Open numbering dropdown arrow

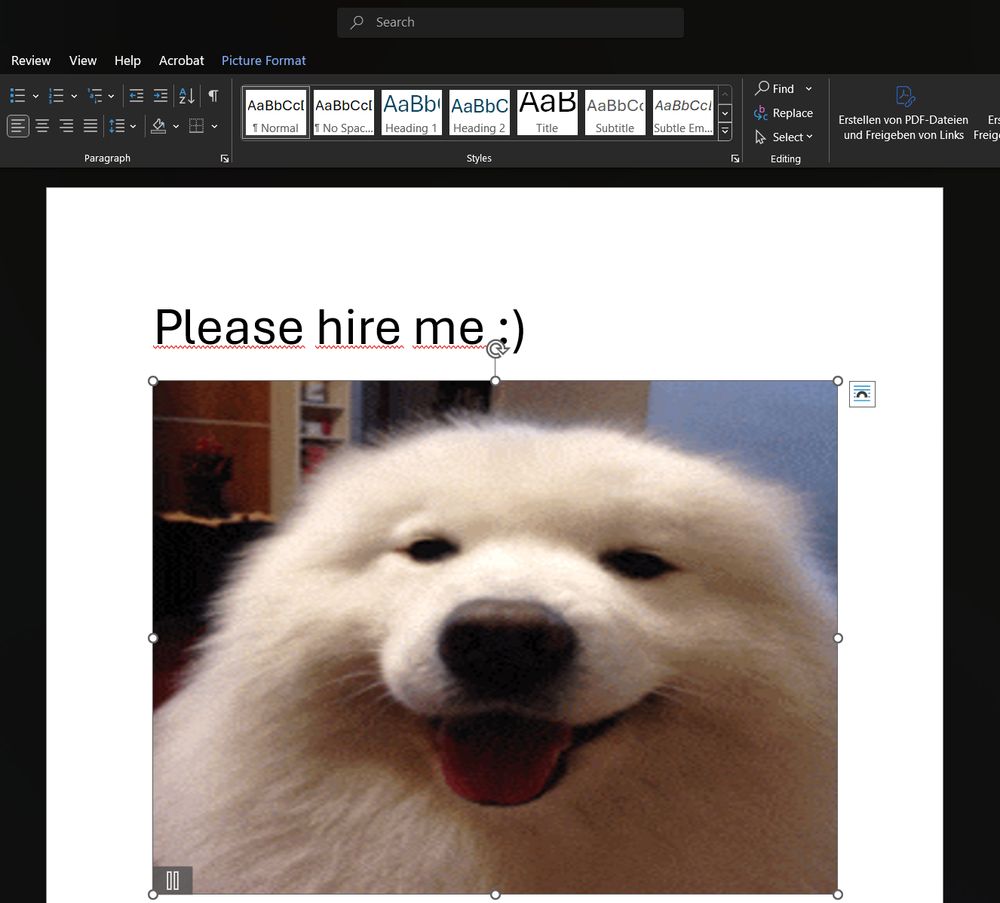coord(74,96)
